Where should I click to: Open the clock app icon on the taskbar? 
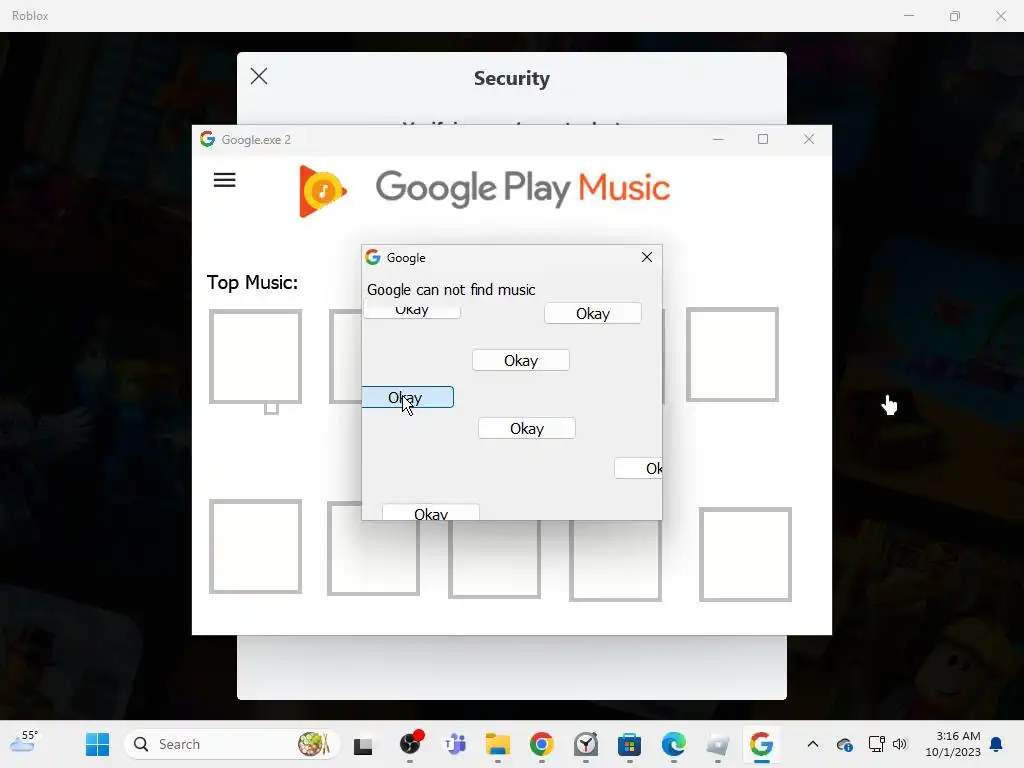pyautogui.click(x=586, y=744)
